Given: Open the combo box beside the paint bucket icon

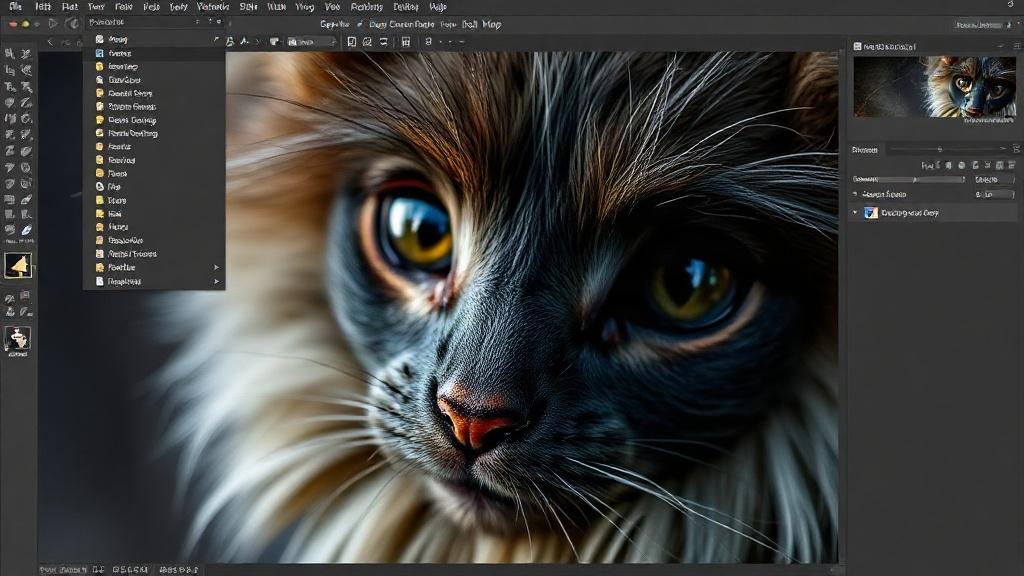Looking at the screenshot, I should click(312, 42).
